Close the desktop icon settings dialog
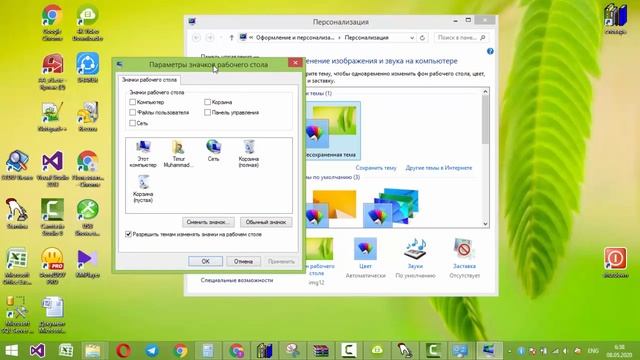The height and width of the screenshot is (360, 640). tap(295, 62)
